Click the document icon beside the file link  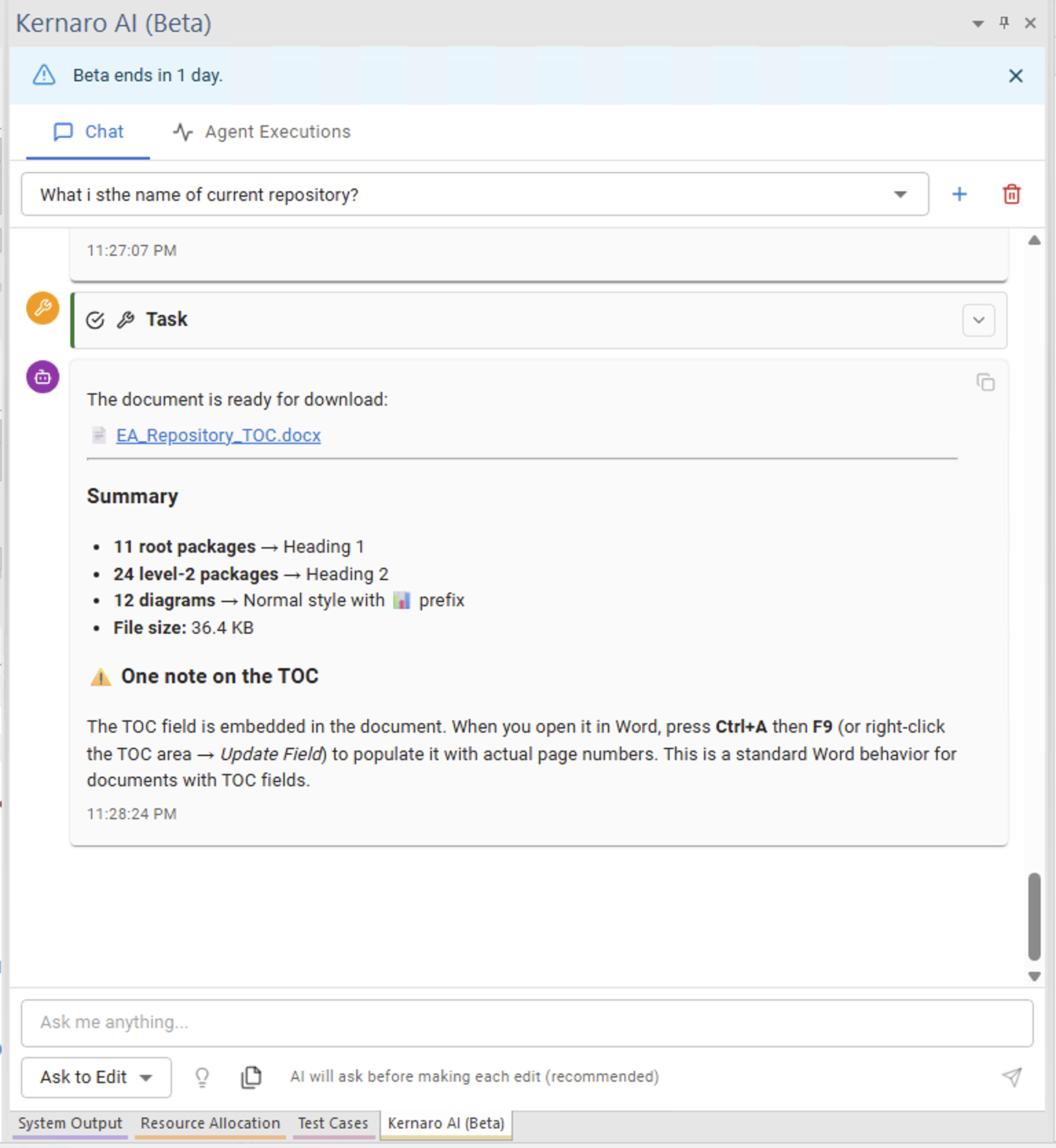point(99,435)
